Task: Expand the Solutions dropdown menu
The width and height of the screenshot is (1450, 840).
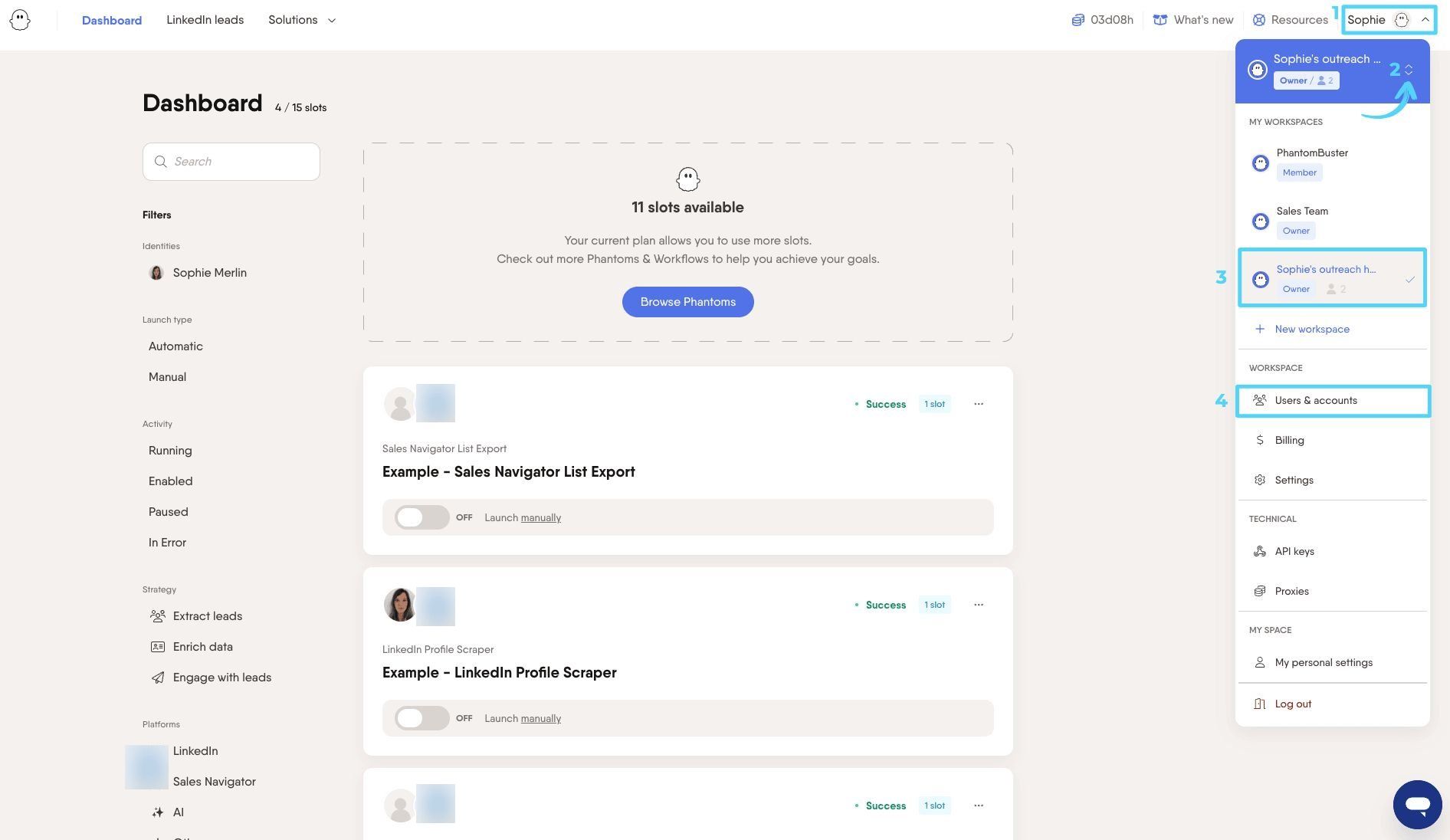Action: [302, 20]
